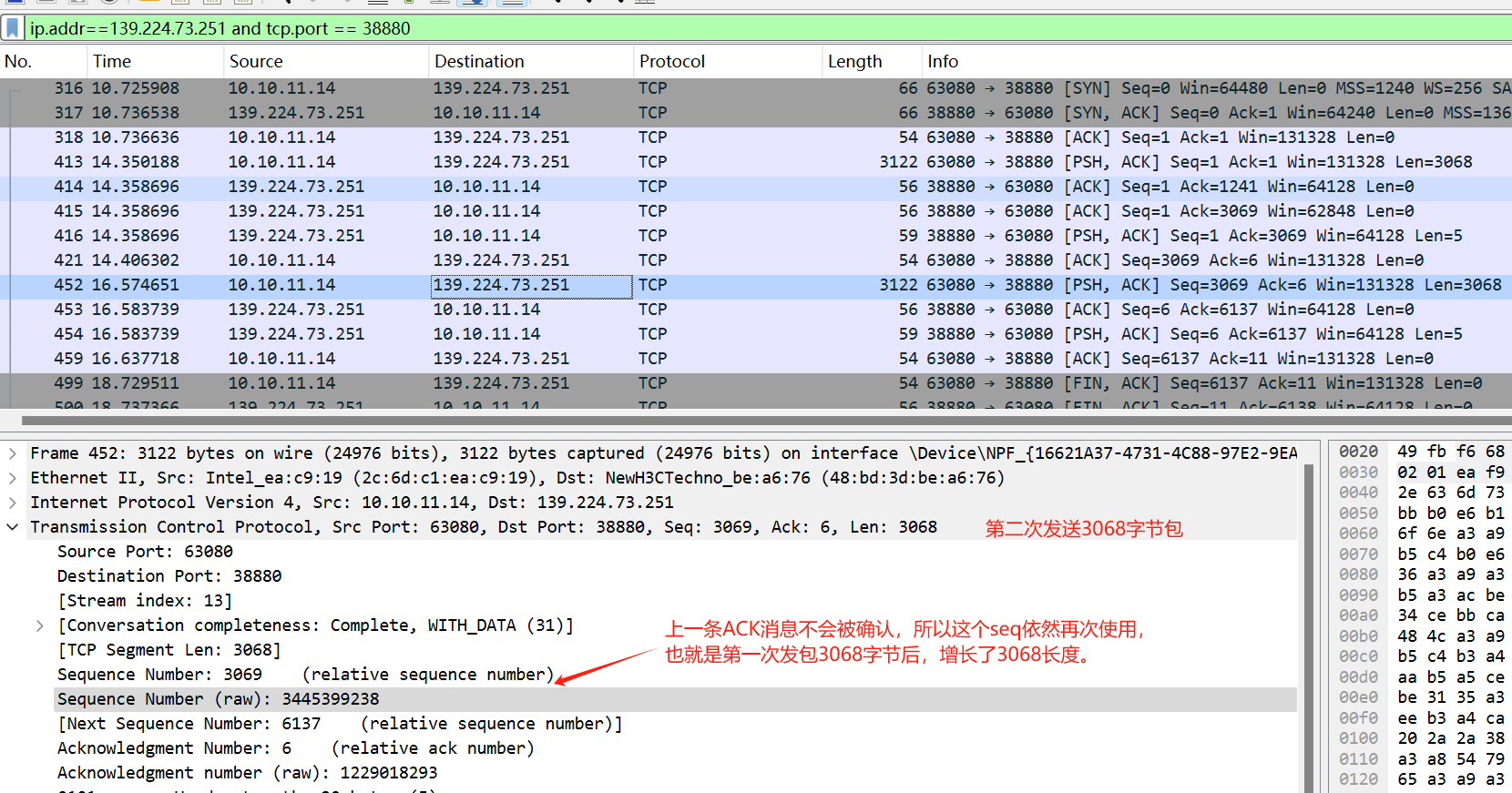Collapse the Transmission Control Protocol layer
This screenshot has width=1512, height=793.
[12, 527]
